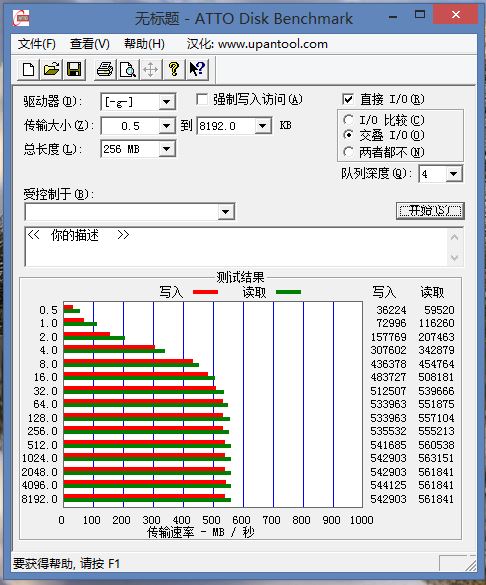Click description box scroll up arrow
This screenshot has width=486, height=585.
(x=454, y=237)
